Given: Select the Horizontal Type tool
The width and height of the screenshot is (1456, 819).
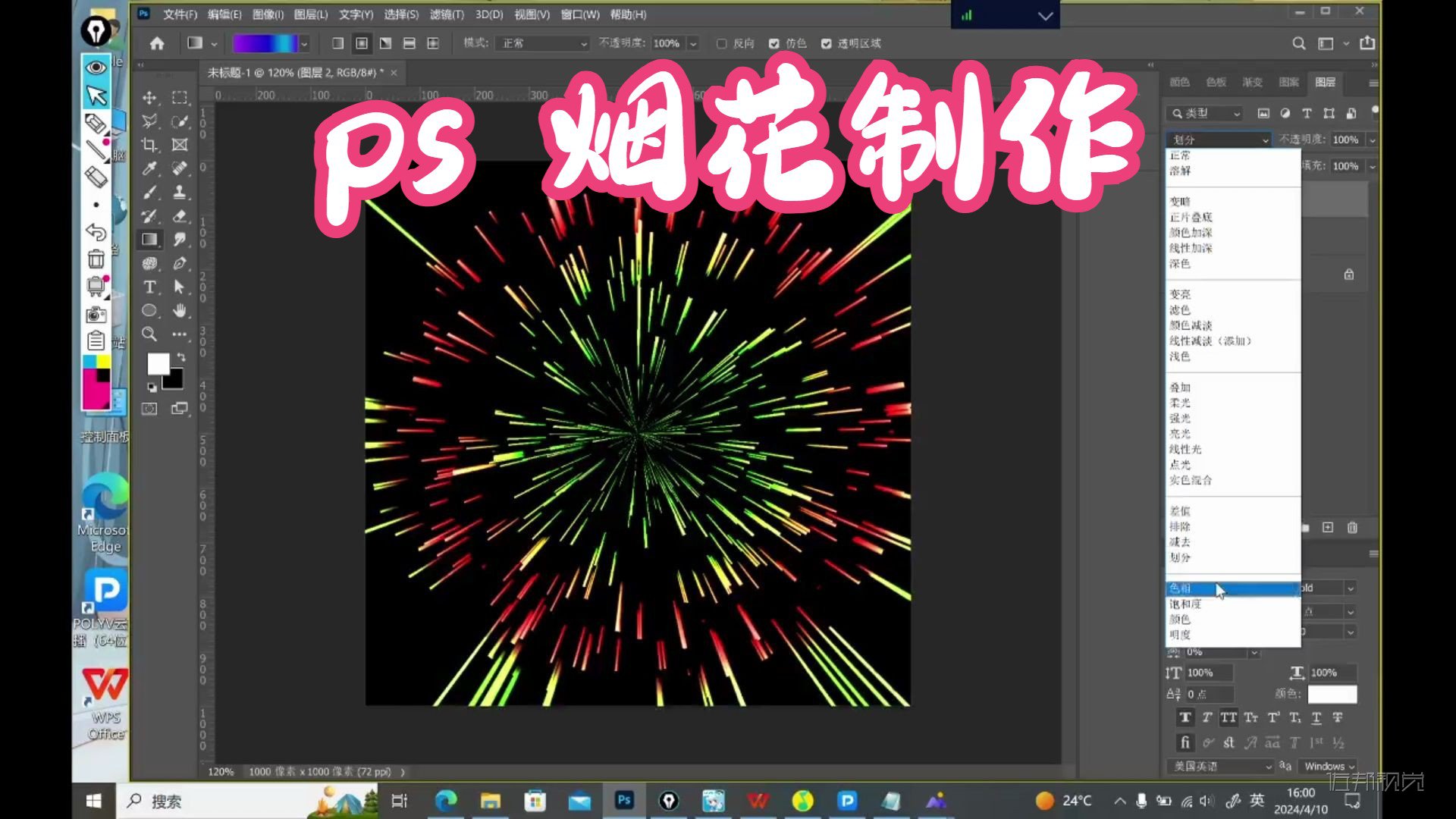Looking at the screenshot, I should (149, 287).
